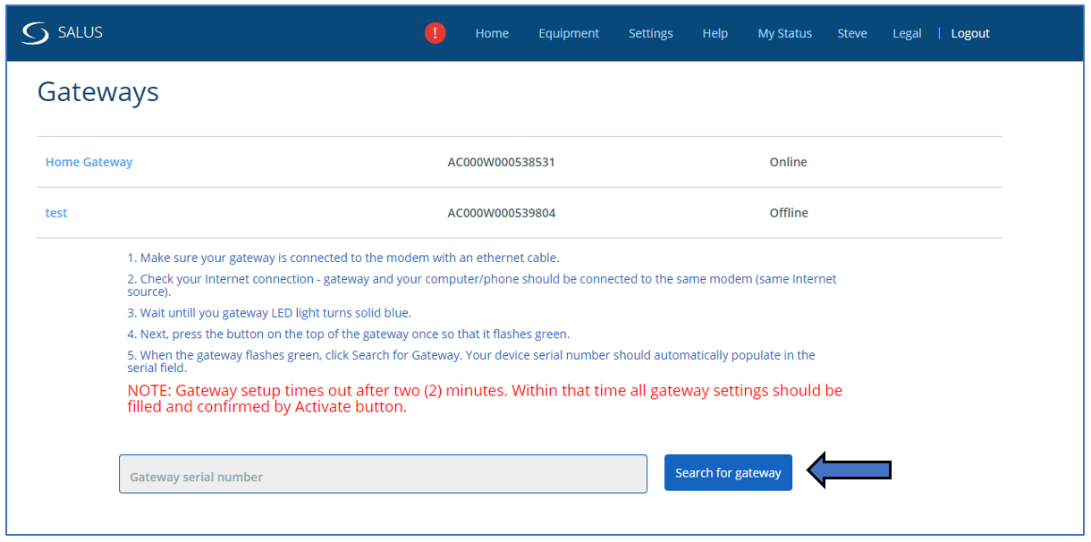This screenshot has height=542, width=1091.
Task: Open the red alert notification icon
Action: (x=435, y=33)
